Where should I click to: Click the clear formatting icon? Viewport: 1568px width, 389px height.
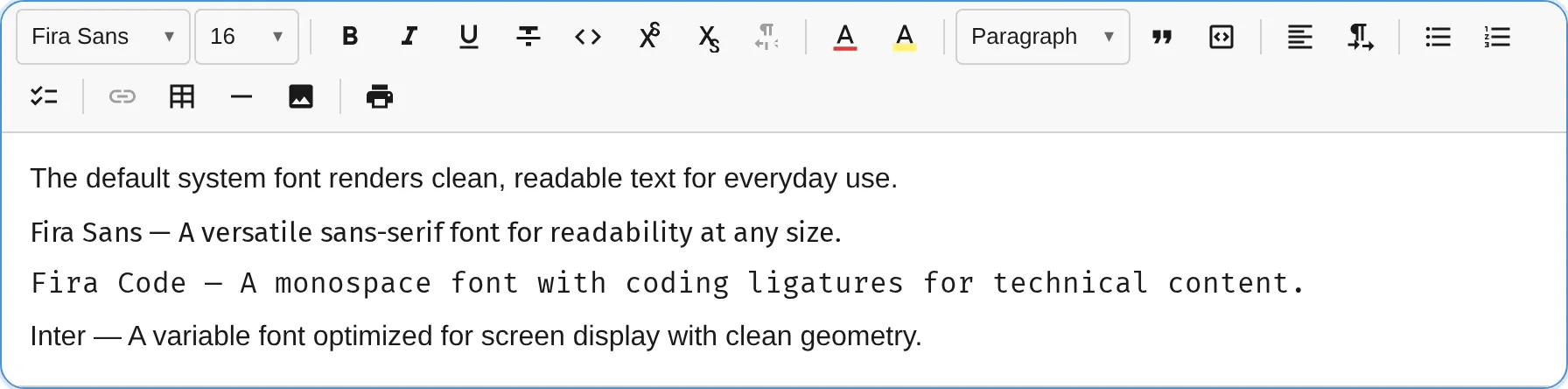pyautogui.click(x=767, y=37)
